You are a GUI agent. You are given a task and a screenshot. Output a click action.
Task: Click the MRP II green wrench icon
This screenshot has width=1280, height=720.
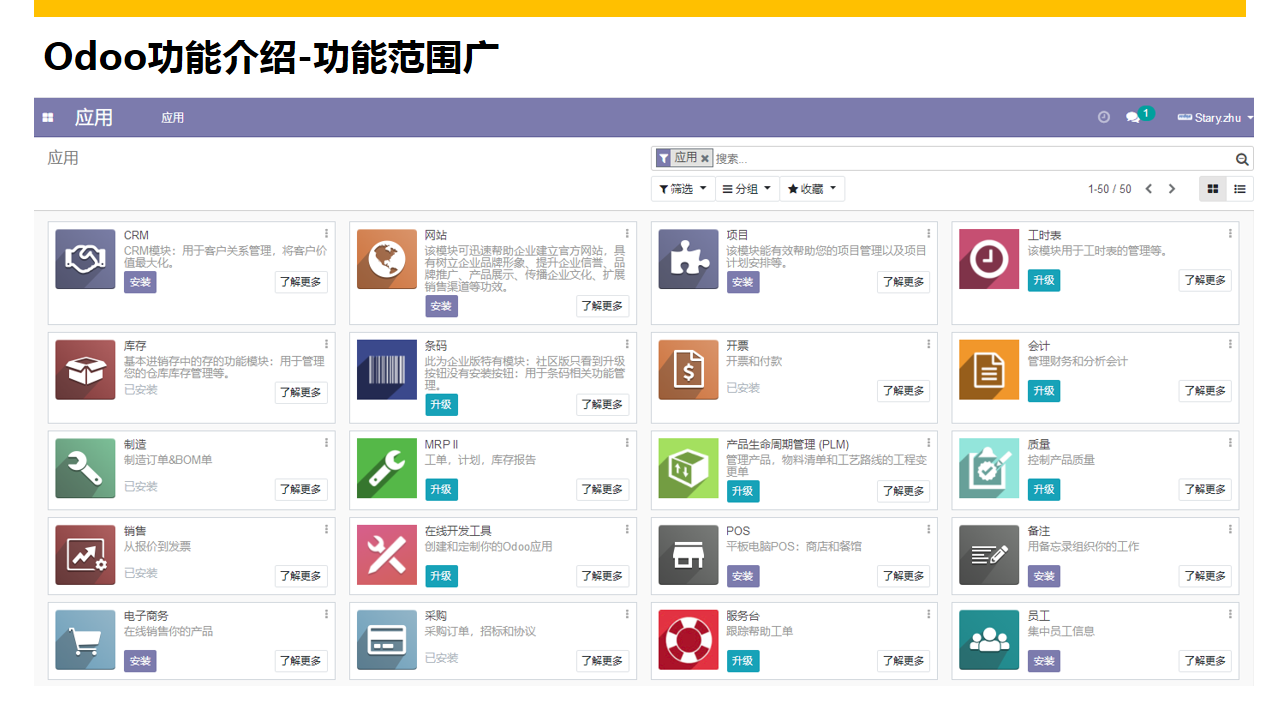(x=387, y=468)
